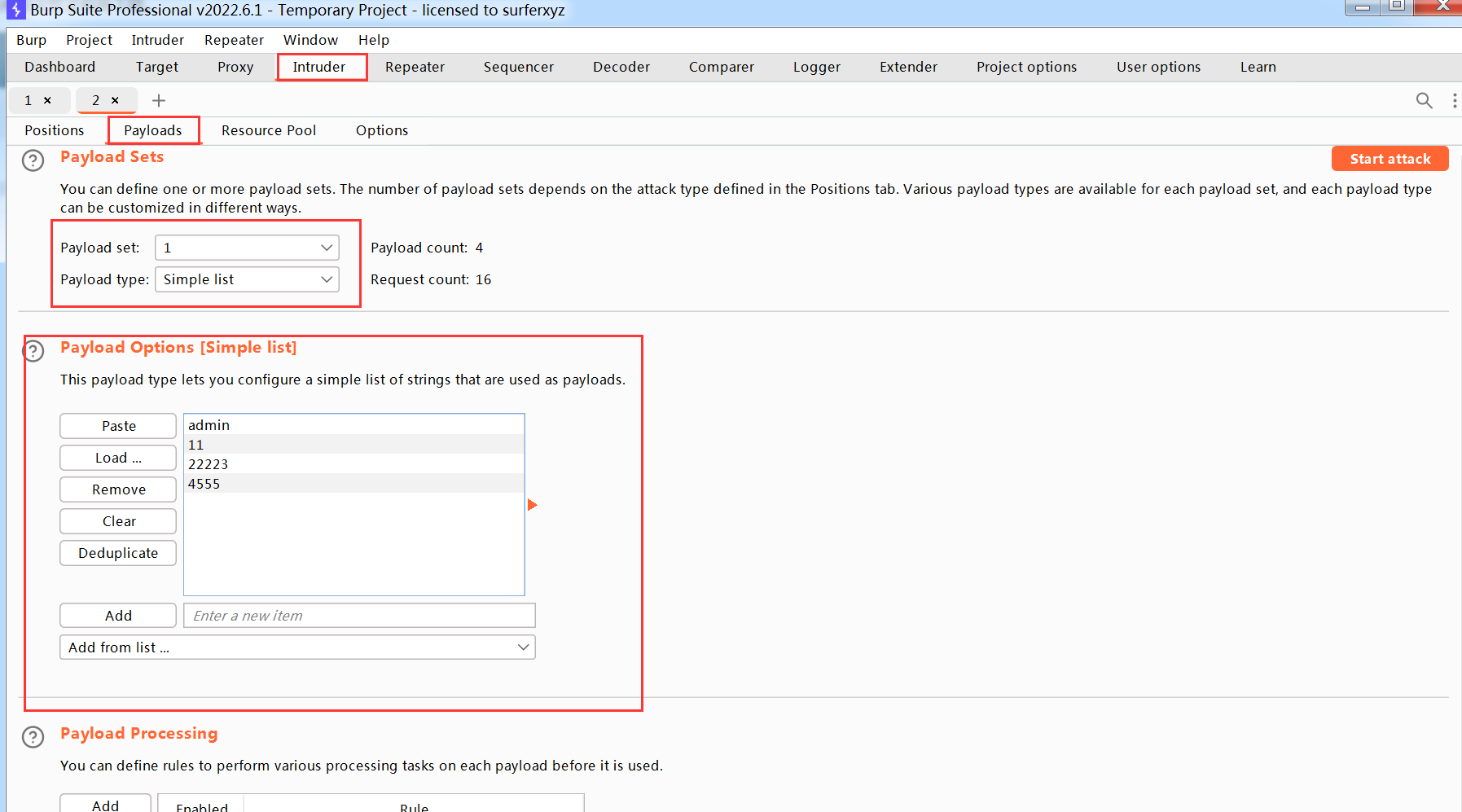This screenshot has height=812, width=1462.
Task: Open the Payload type dropdown
Action: coord(247,279)
